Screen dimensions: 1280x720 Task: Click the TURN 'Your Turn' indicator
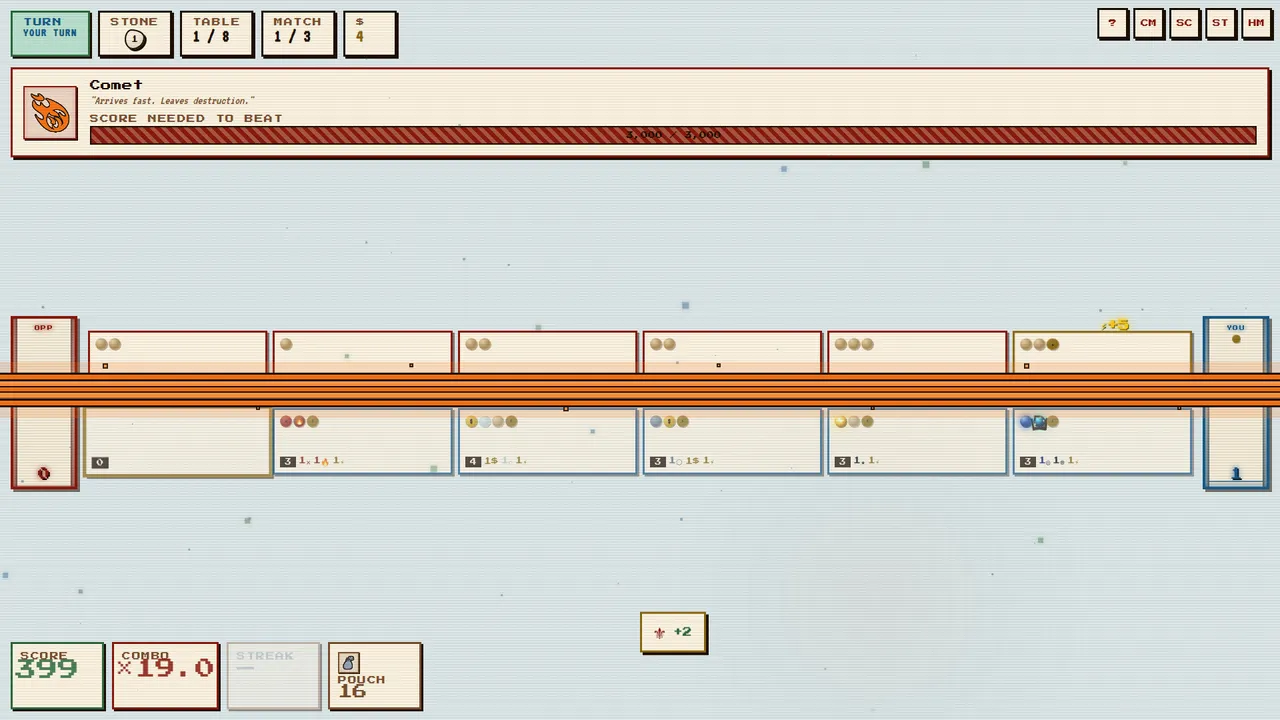pyautogui.click(x=50, y=33)
